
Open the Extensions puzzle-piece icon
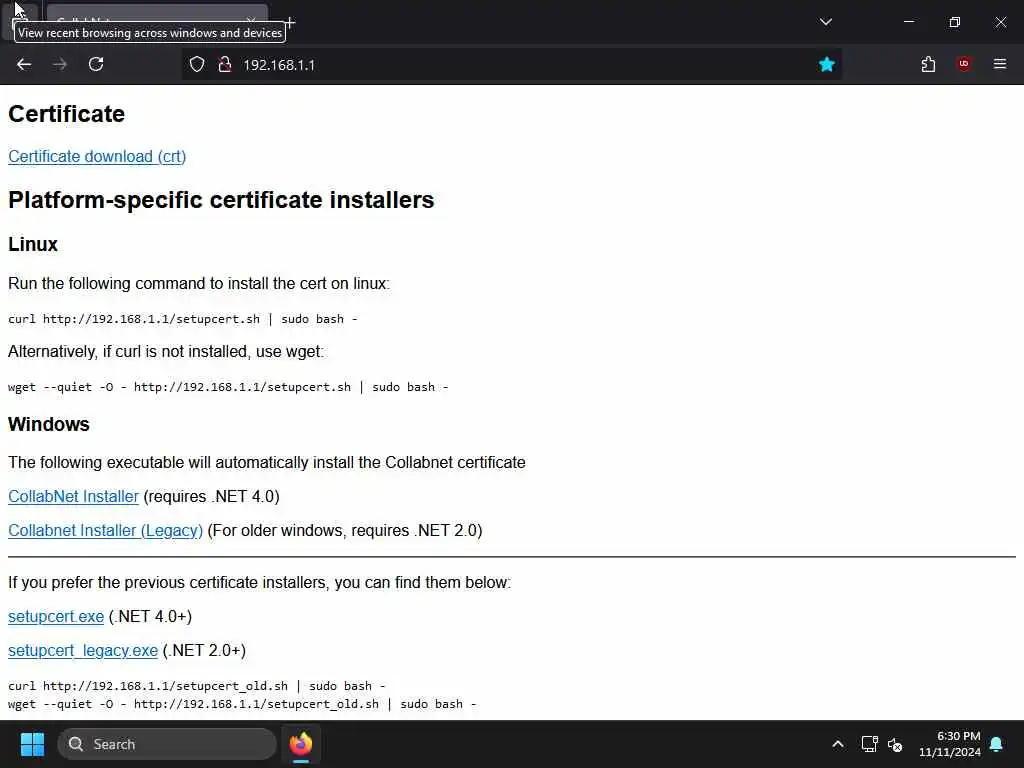(x=928, y=64)
